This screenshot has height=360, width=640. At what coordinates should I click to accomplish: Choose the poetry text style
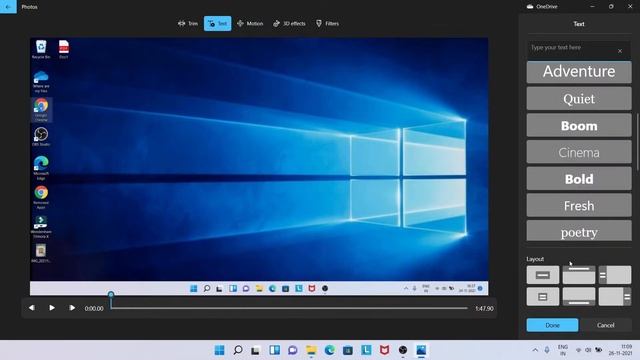click(x=579, y=232)
